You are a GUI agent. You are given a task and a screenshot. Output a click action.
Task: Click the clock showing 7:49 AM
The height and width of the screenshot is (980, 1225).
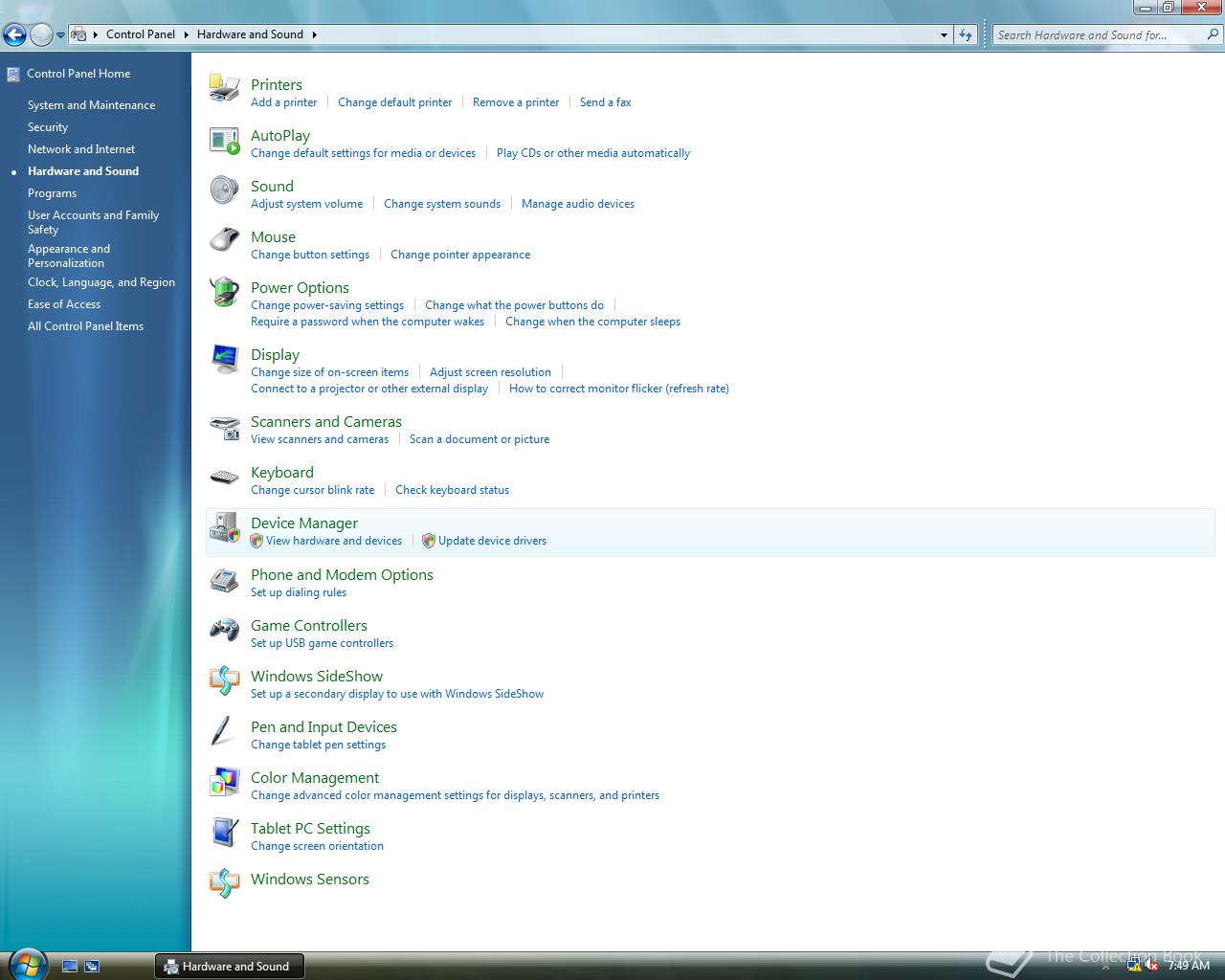click(1189, 966)
